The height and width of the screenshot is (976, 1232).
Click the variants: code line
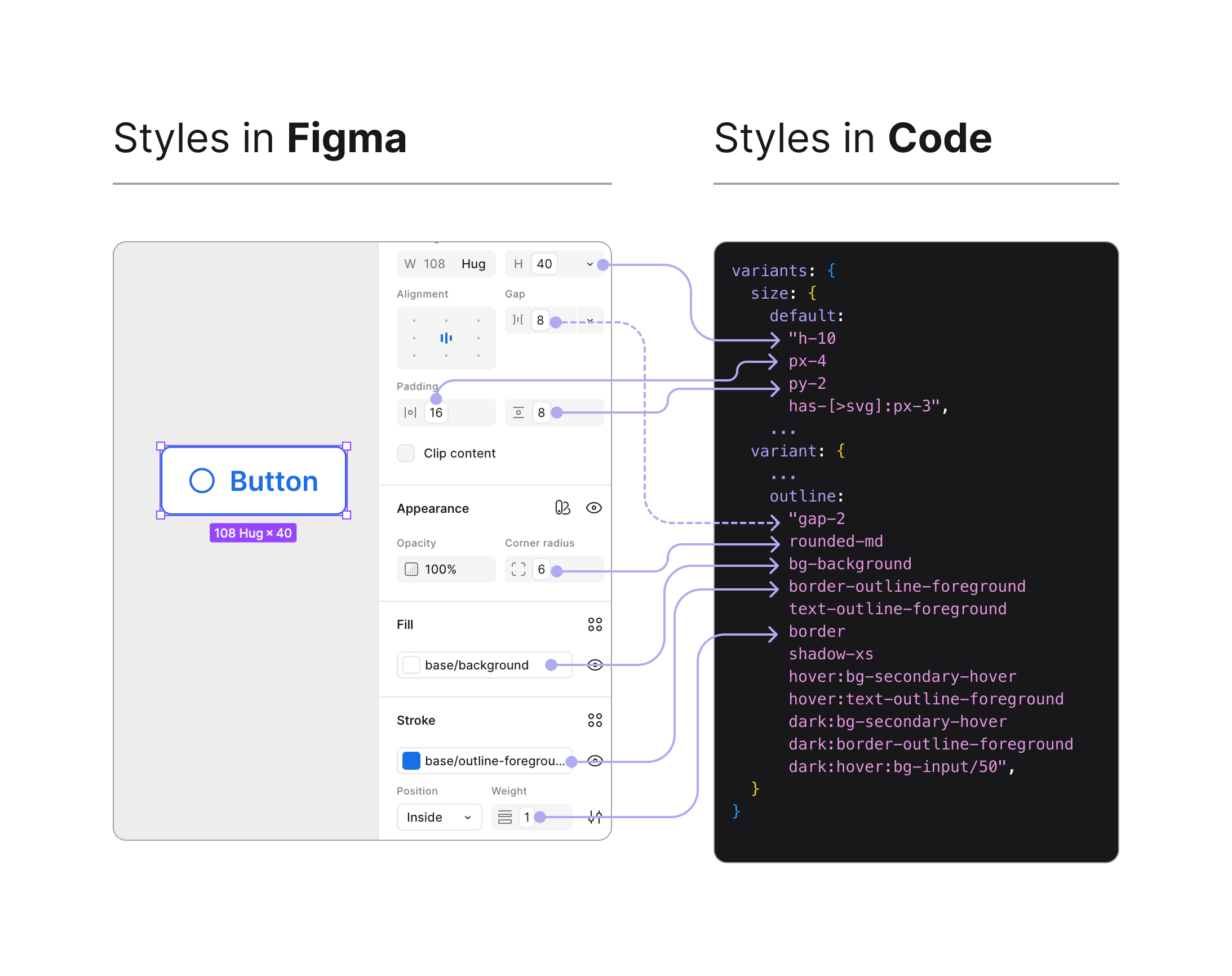click(x=783, y=271)
